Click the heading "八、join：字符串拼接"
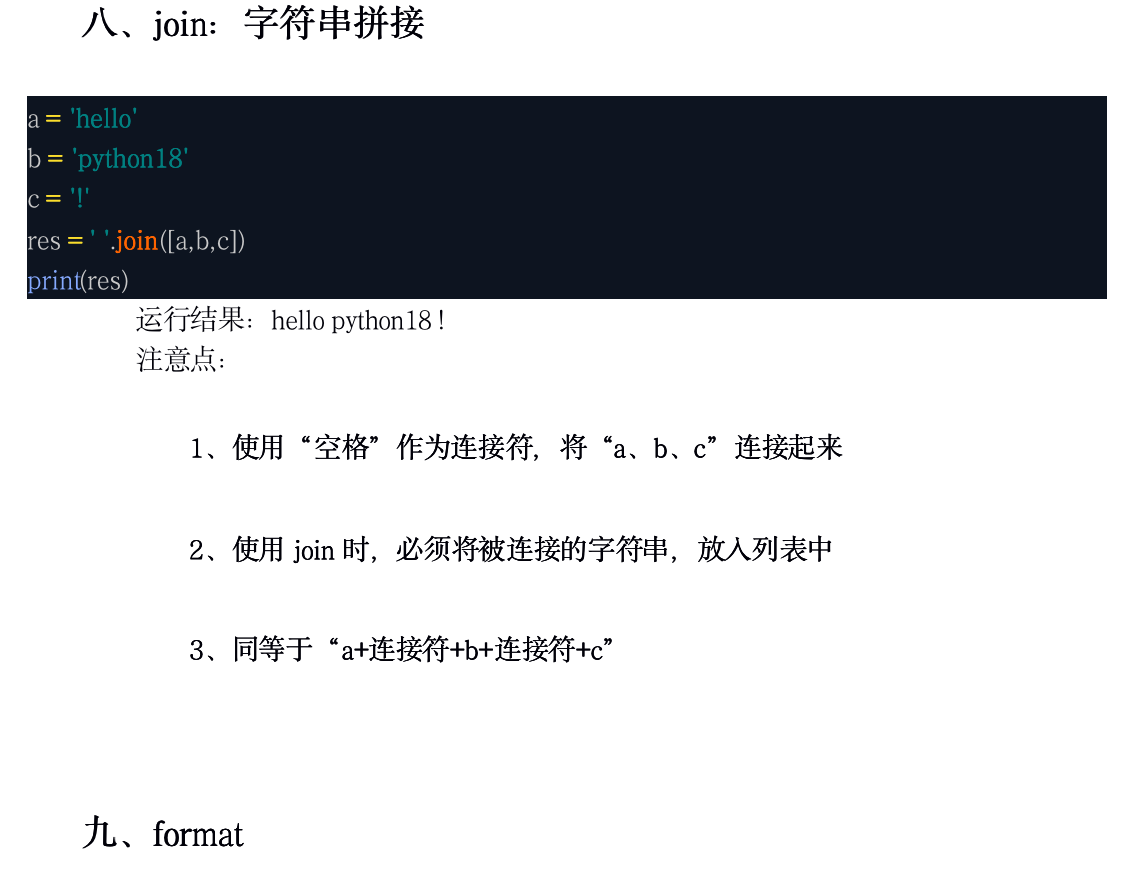 point(253,24)
